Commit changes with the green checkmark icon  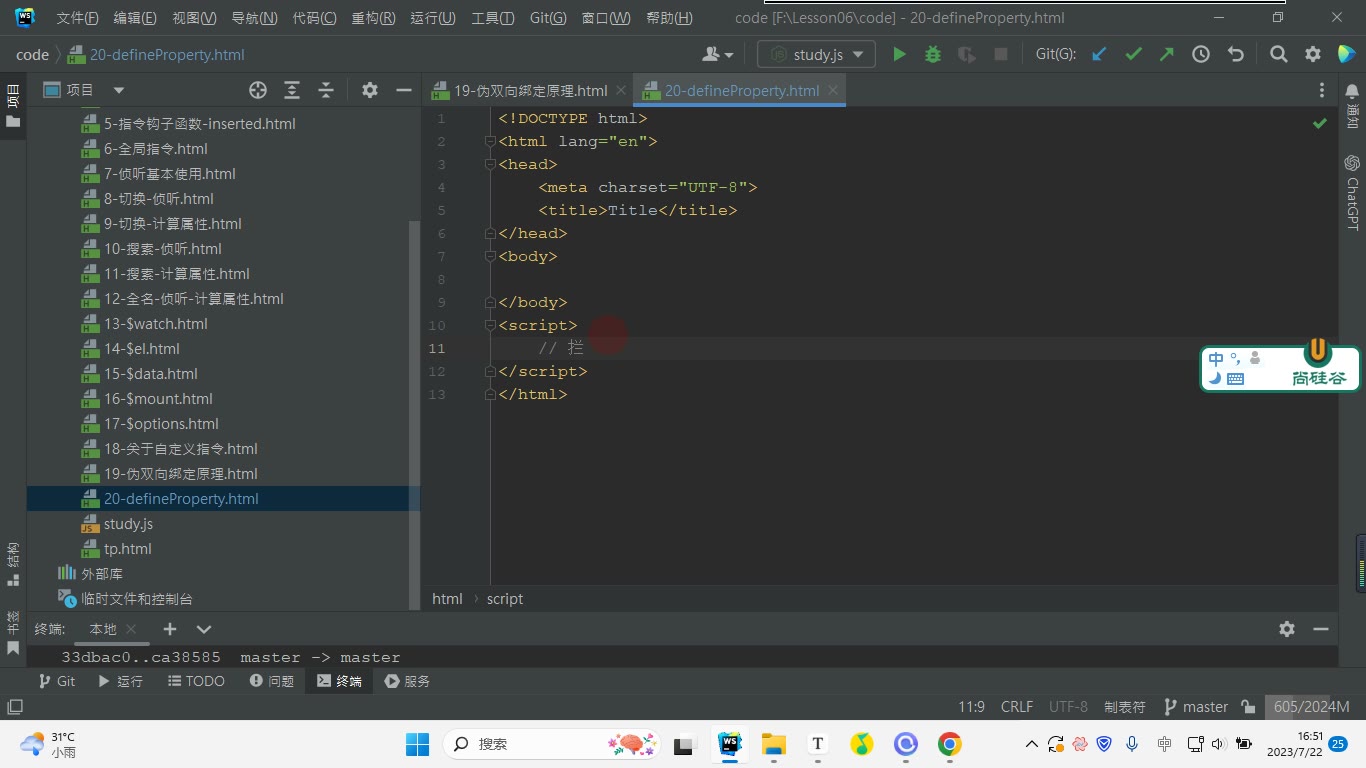pyautogui.click(x=1133, y=54)
